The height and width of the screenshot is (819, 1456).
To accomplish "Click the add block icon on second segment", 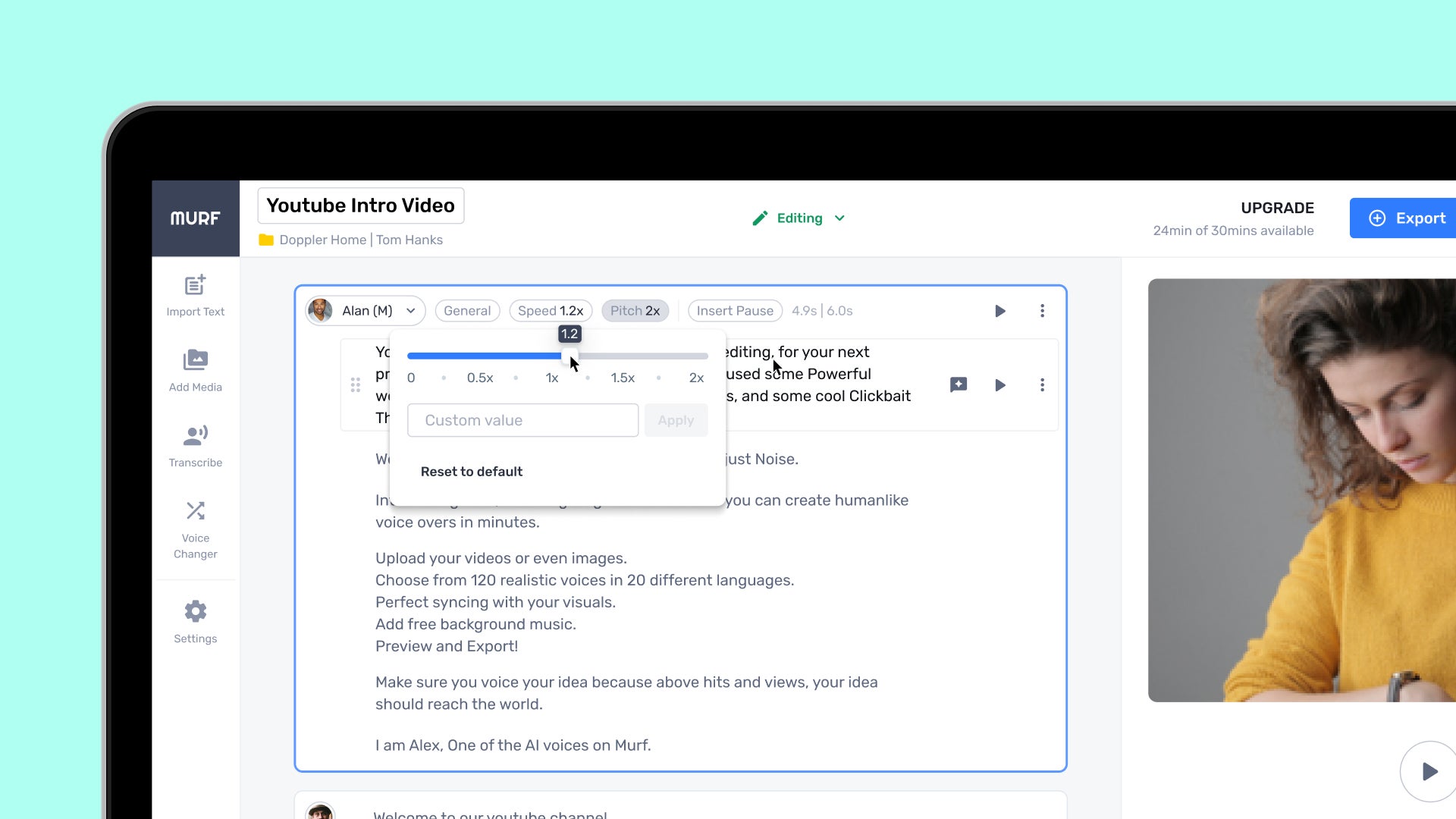I will pyautogui.click(x=958, y=384).
